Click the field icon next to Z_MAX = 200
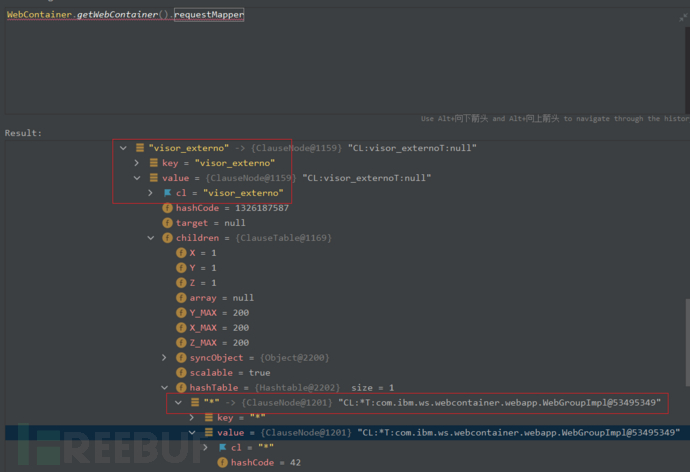The width and height of the screenshot is (690, 472). 181,342
